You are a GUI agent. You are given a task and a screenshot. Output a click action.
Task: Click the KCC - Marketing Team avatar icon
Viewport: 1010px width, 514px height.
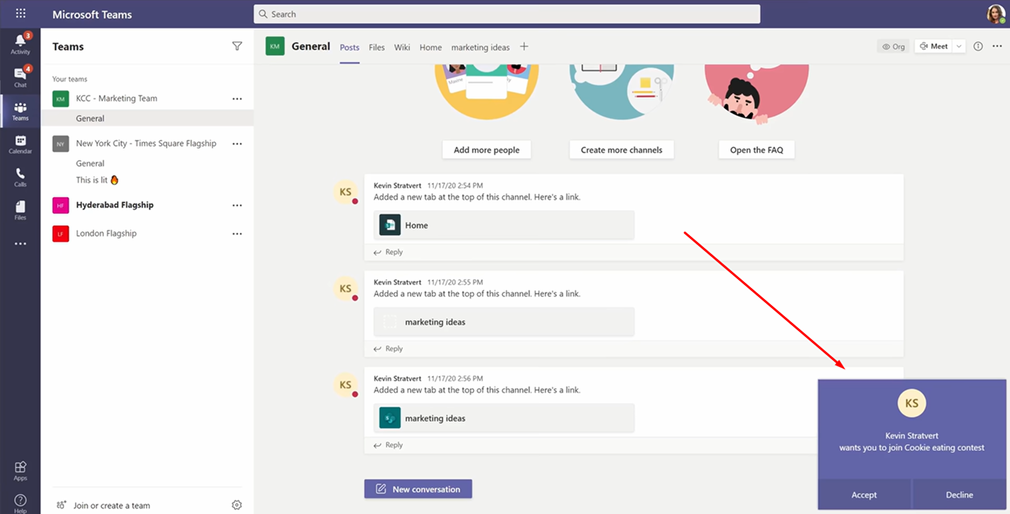(61, 99)
